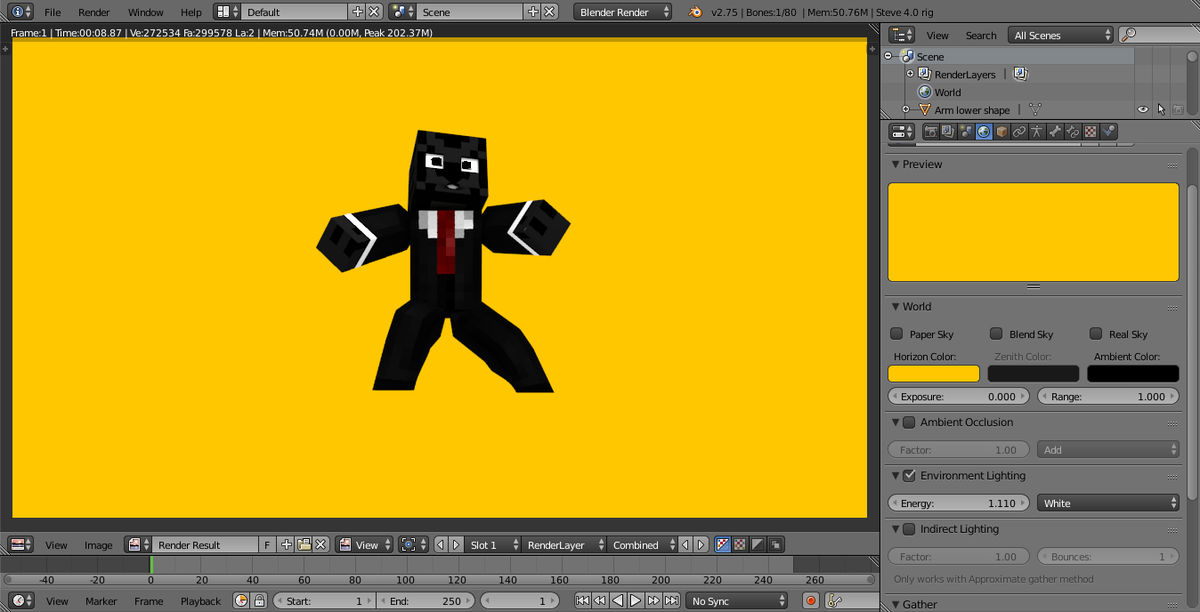This screenshot has height=612, width=1200.
Task: Enable the Ambient Occlusion checkbox
Action: pos(909,422)
